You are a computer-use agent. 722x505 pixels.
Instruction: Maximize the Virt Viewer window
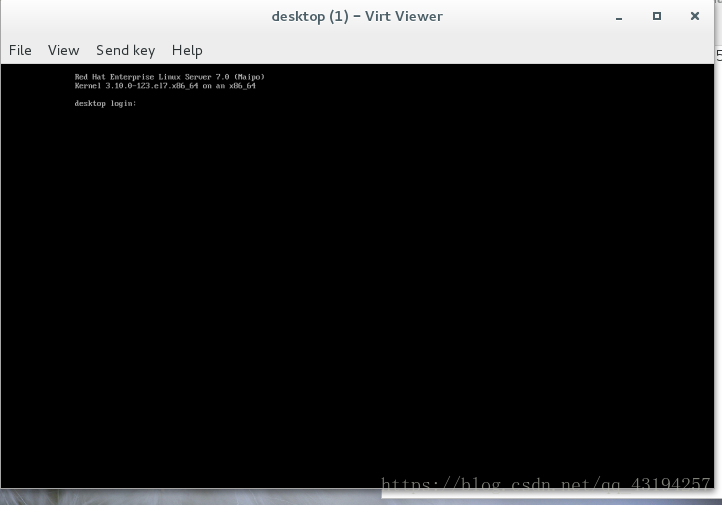click(657, 16)
